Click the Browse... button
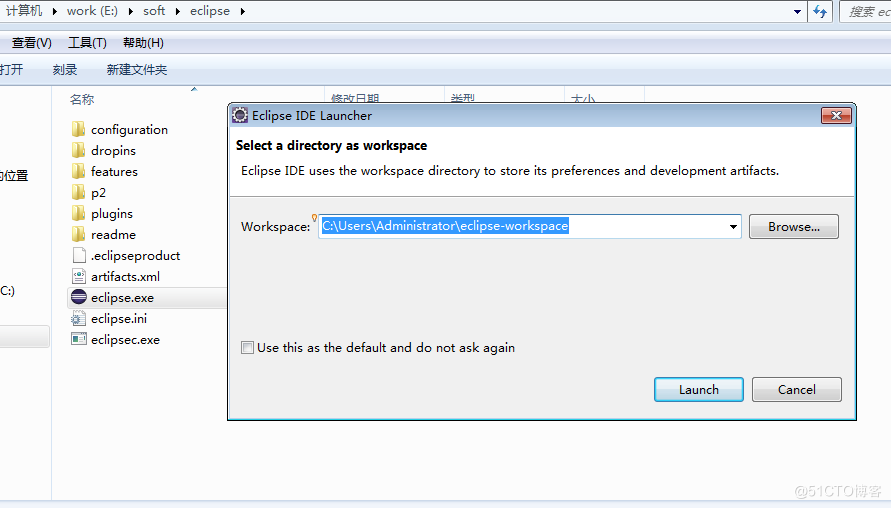 pyautogui.click(x=793, y=227)
